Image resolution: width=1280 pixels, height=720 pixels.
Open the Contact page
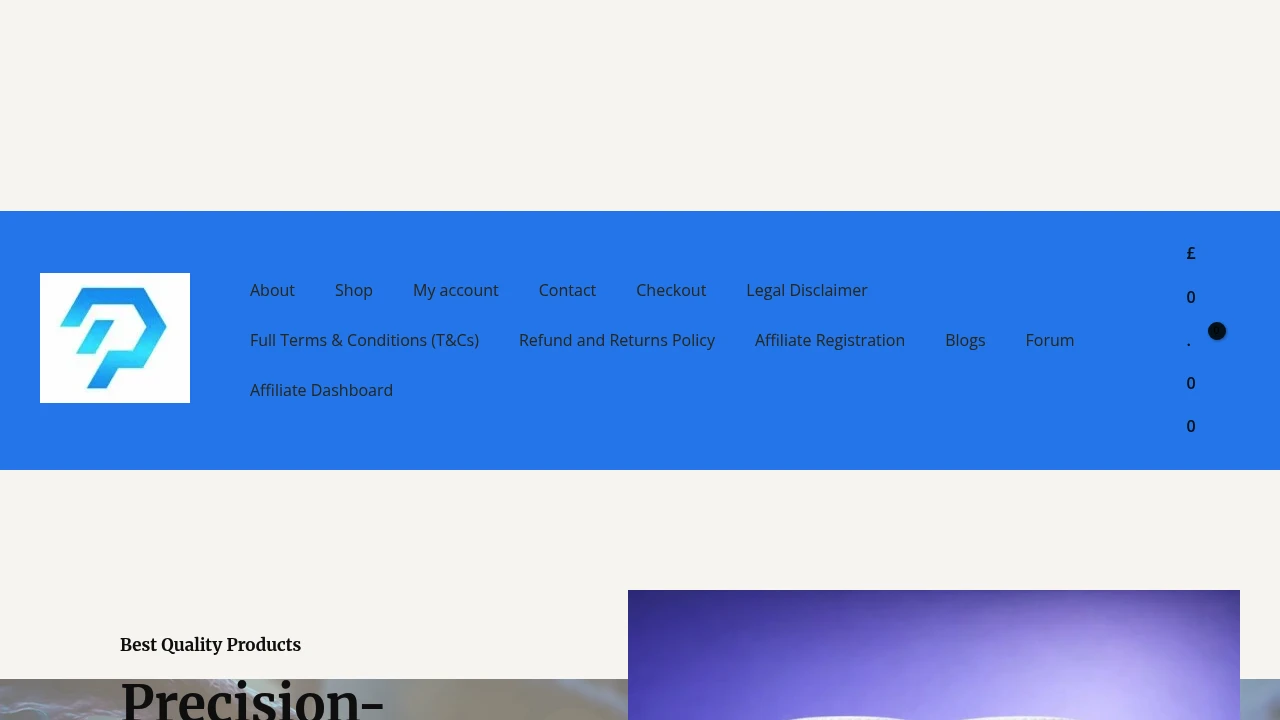tap(567, 290)
